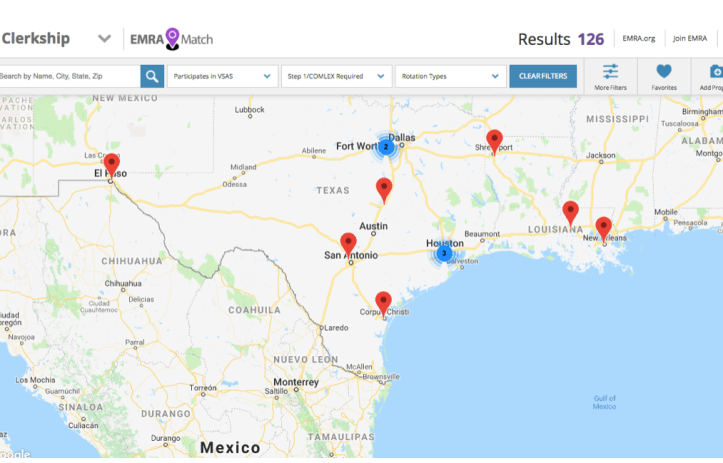Image resolution: width=723 pixels, height=463 pixels.
Task: Select the red pin at New Orleans
Action: point(604,230)
